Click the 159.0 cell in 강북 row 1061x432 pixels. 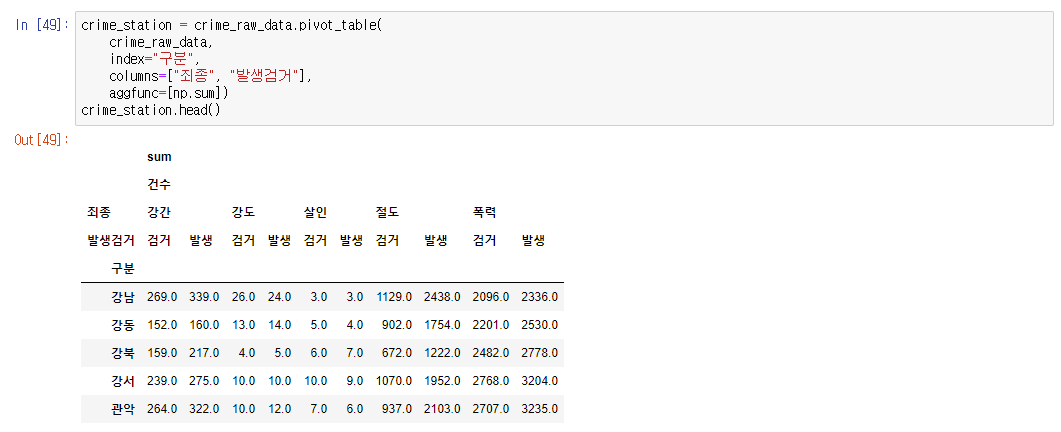pos(162,353)
